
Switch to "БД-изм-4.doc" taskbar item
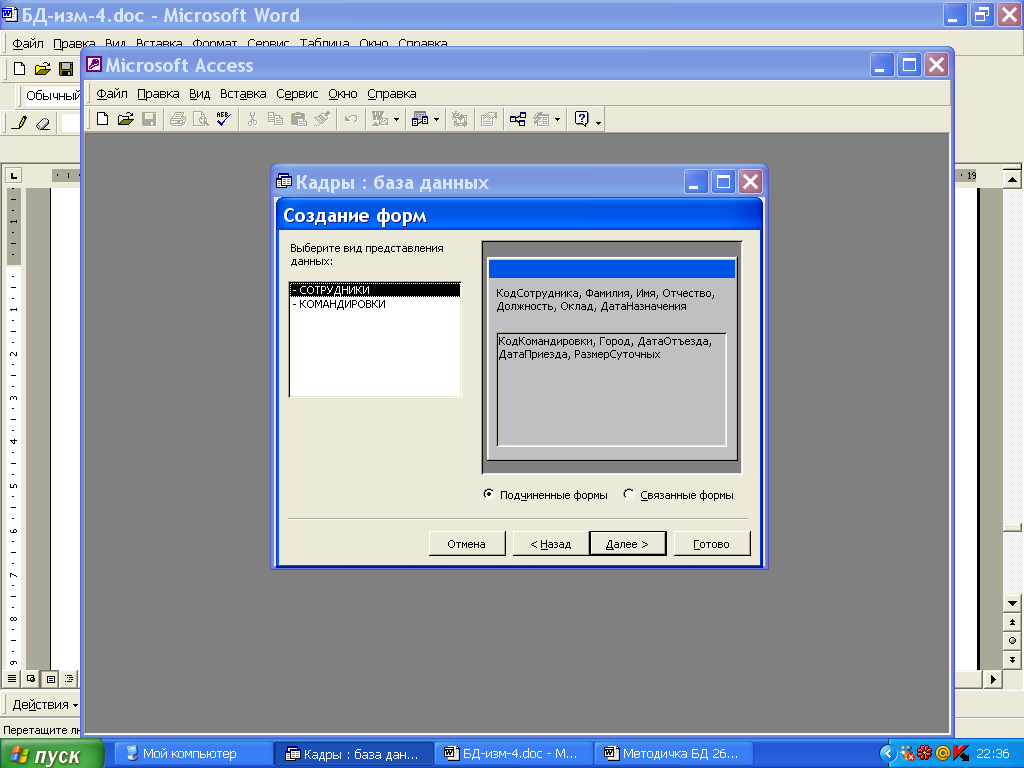click(513, 754)
